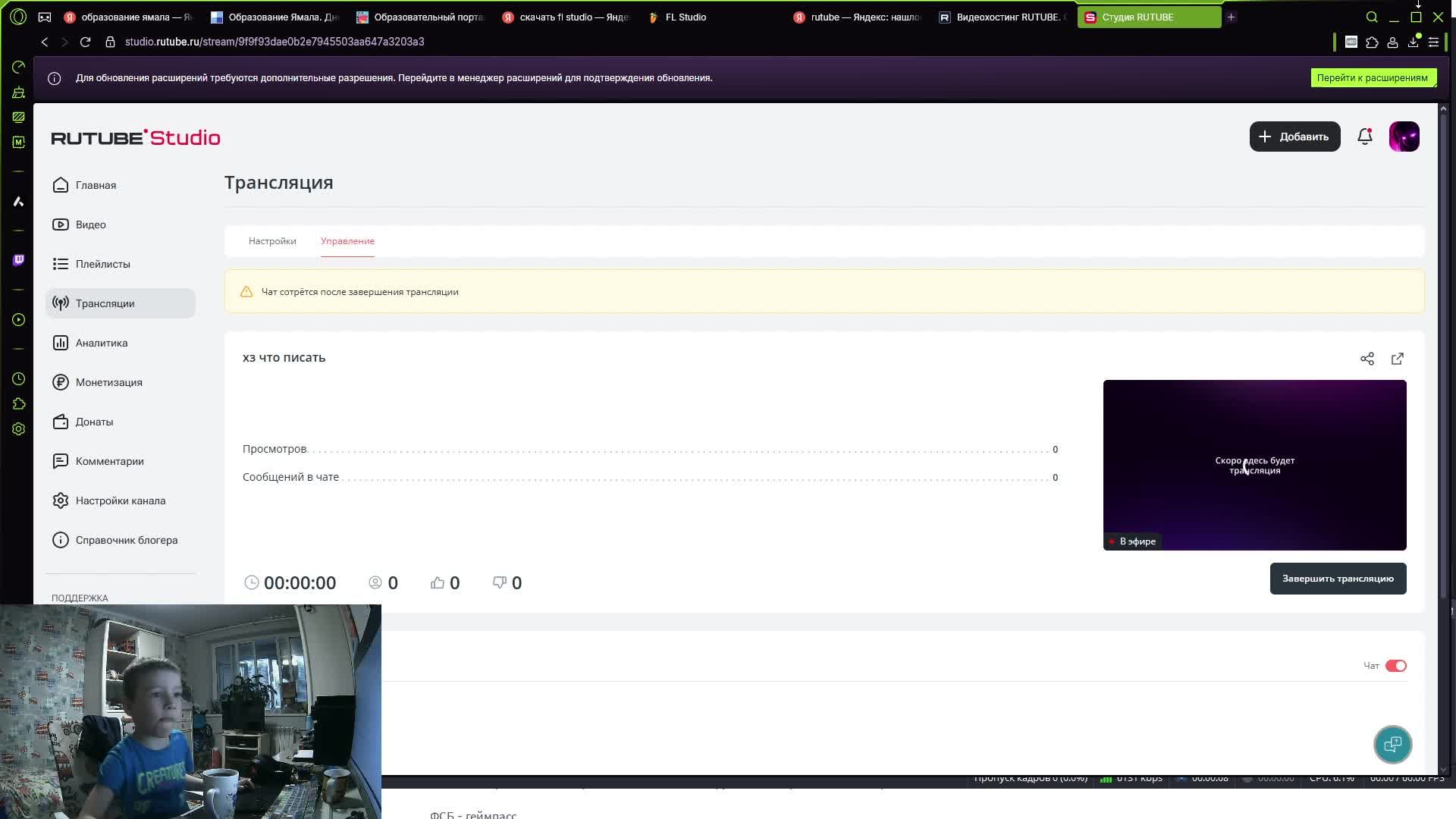This screenshot has width=1456, height=819.
Task: Open the Комментарии section
Action: click(x=120, y=461)
